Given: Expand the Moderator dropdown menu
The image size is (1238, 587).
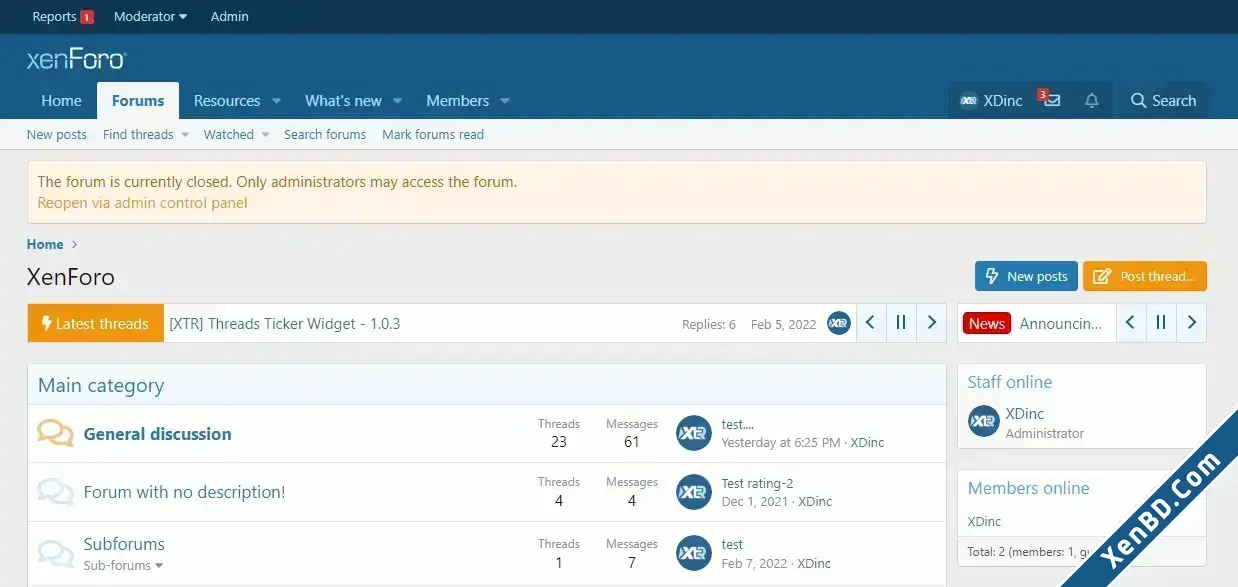Looking at the screenshot, I should pos(150,16).
